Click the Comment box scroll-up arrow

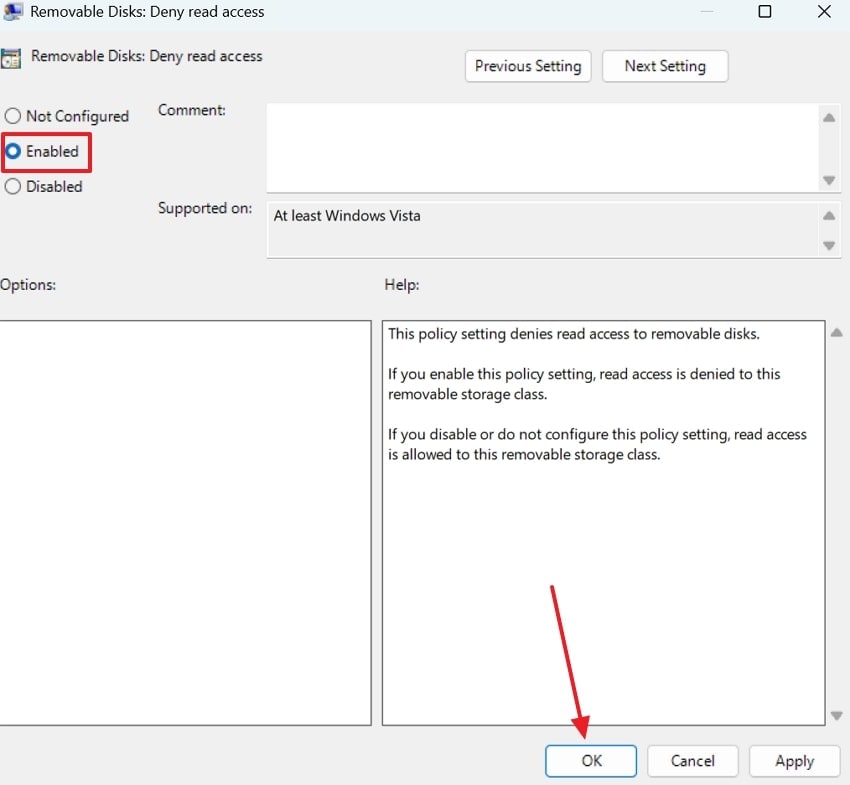click(829, 117)
